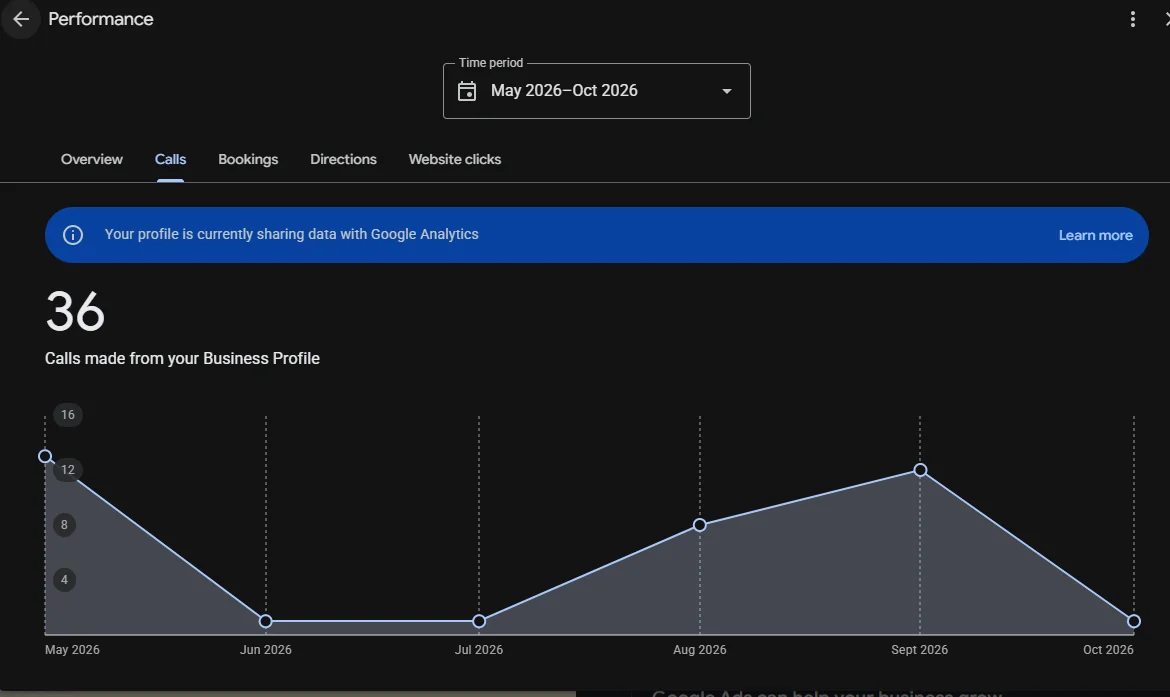Click 'Calls made from your Business Profile' text
The image size is (1170, 697).
(182, 358)
